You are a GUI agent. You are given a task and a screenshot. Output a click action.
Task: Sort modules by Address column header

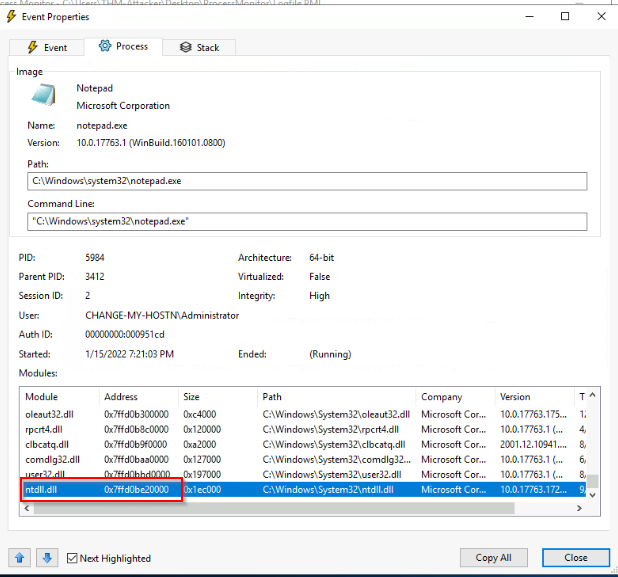[x=138, y=397]
